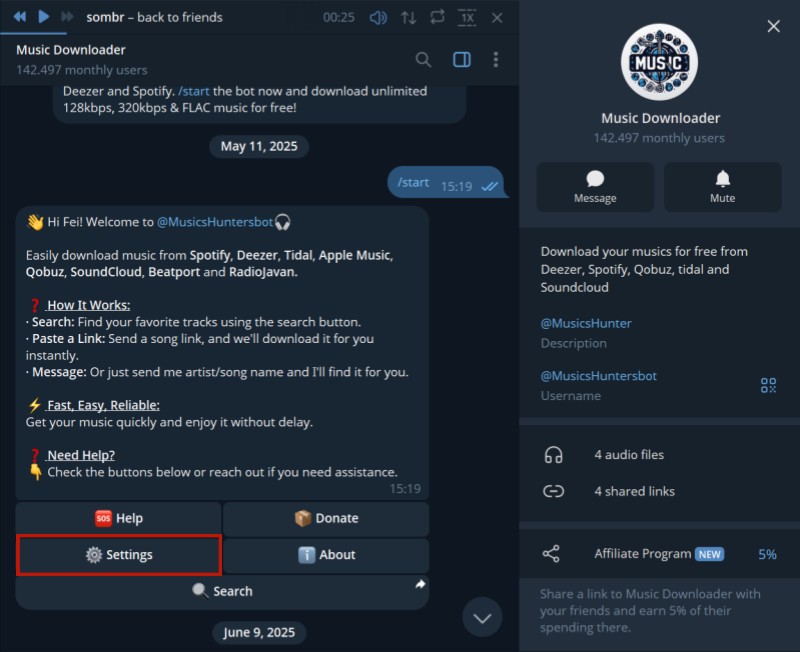
Task: Toggle the split chat view icon
Action: point(461,59)
